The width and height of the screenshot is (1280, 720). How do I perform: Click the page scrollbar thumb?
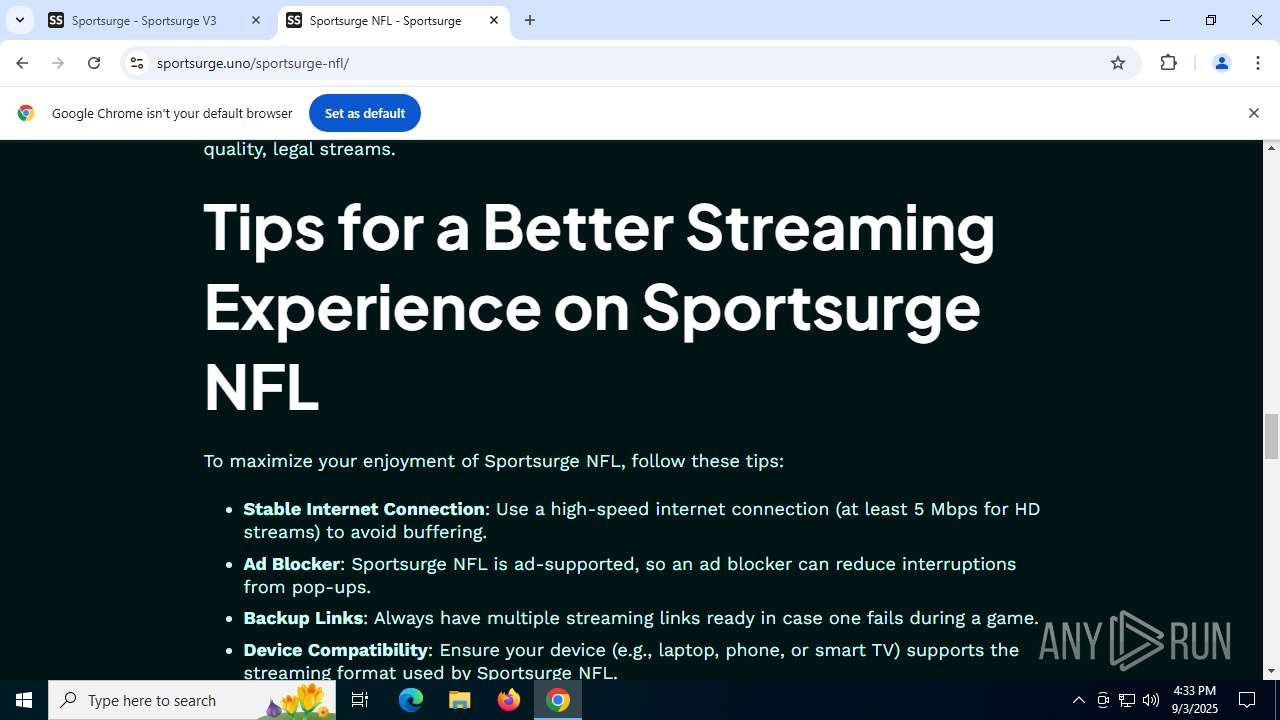pos(1272,436)
